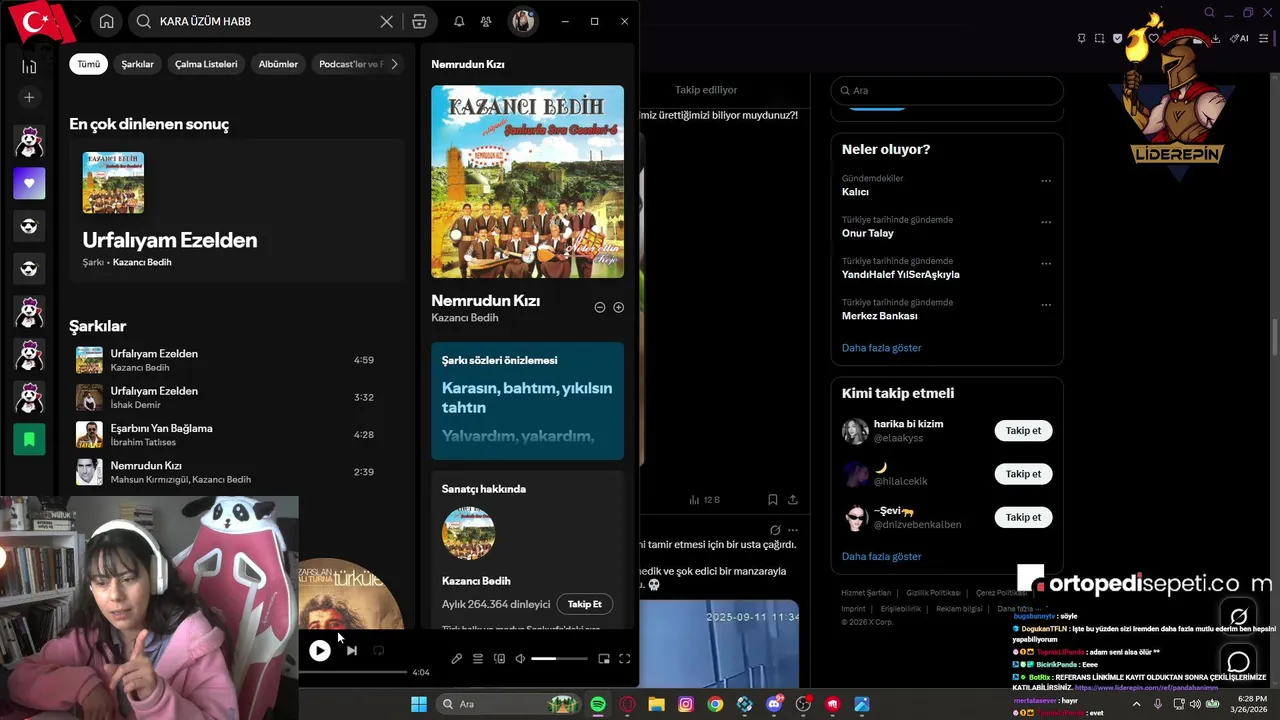Open browser downloads icon in toolbar
1280x720 pixels.
point(1215,39)
